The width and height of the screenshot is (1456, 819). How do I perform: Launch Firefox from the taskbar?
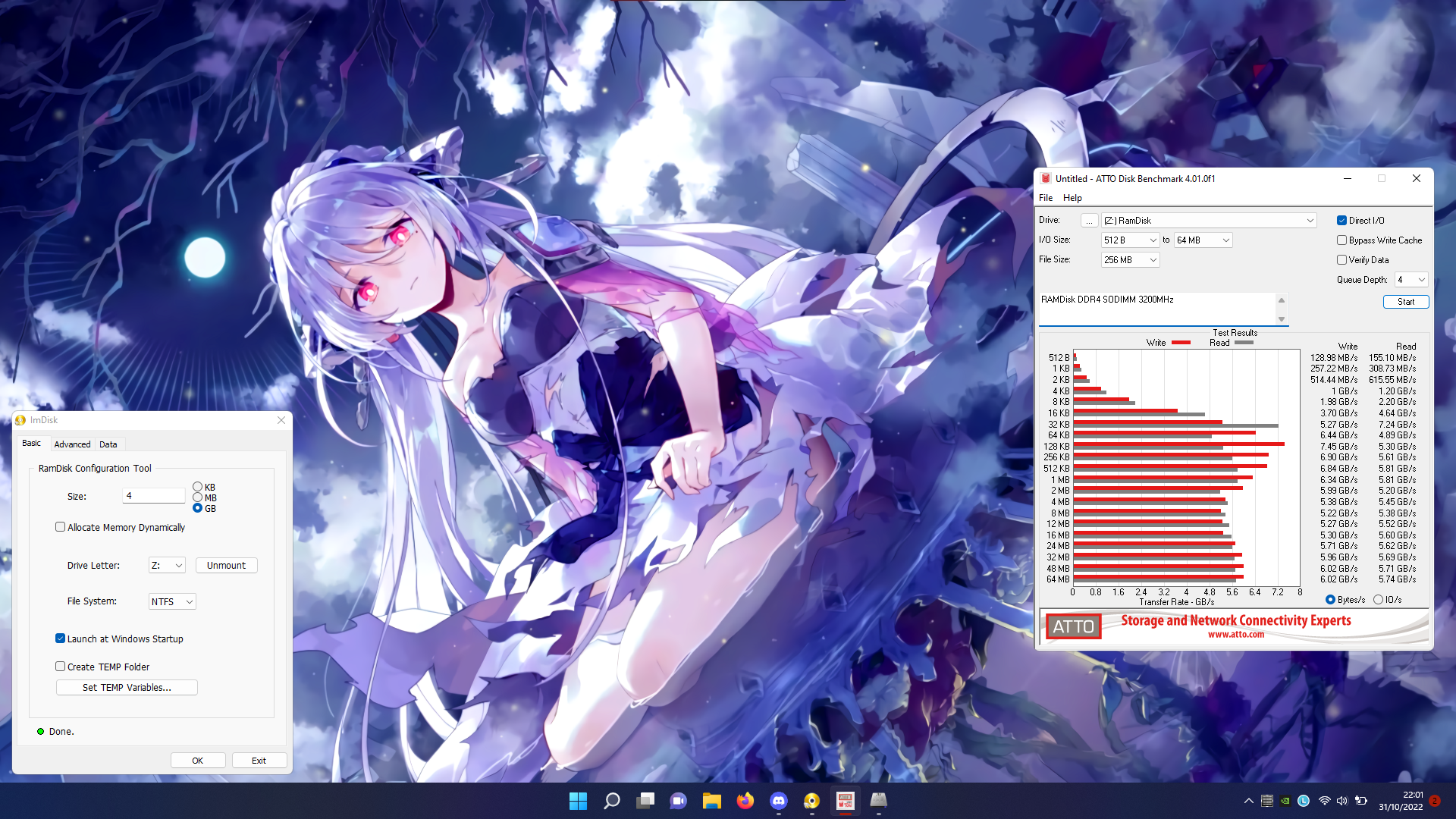(x=745, y=801)
